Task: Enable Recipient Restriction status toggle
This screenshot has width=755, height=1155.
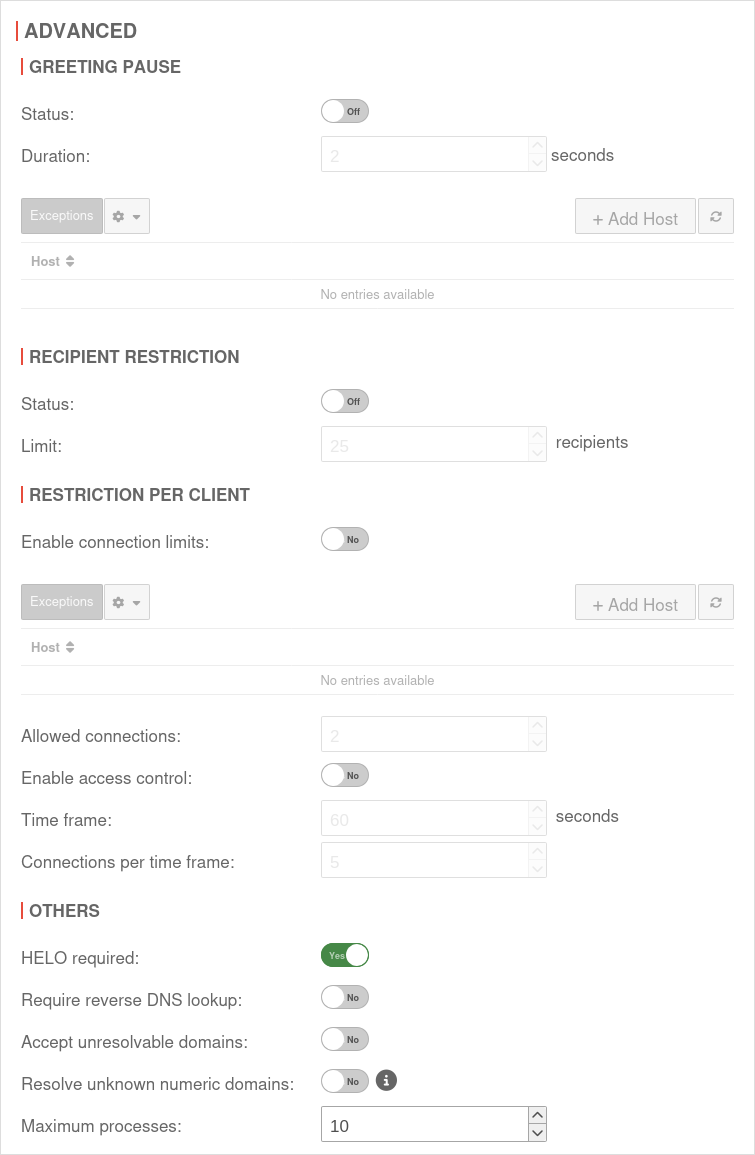Action: (x=345, y=401)
